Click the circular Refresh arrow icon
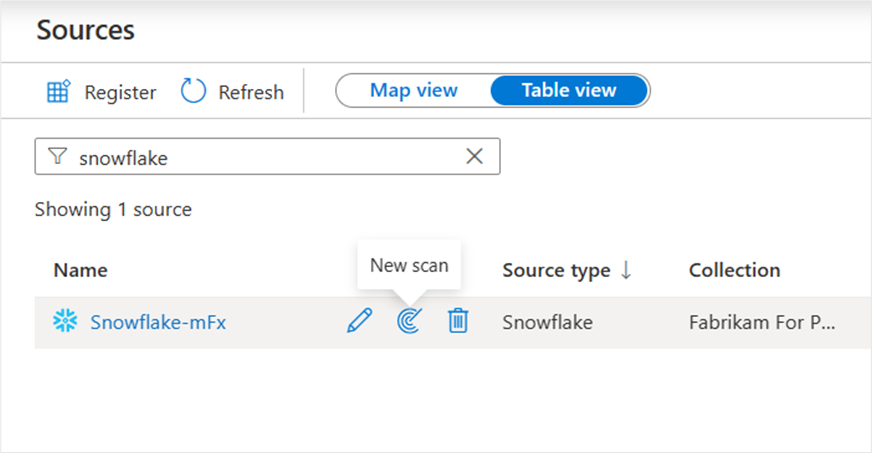This screenshot has height=453, width=872. (192, 92)
